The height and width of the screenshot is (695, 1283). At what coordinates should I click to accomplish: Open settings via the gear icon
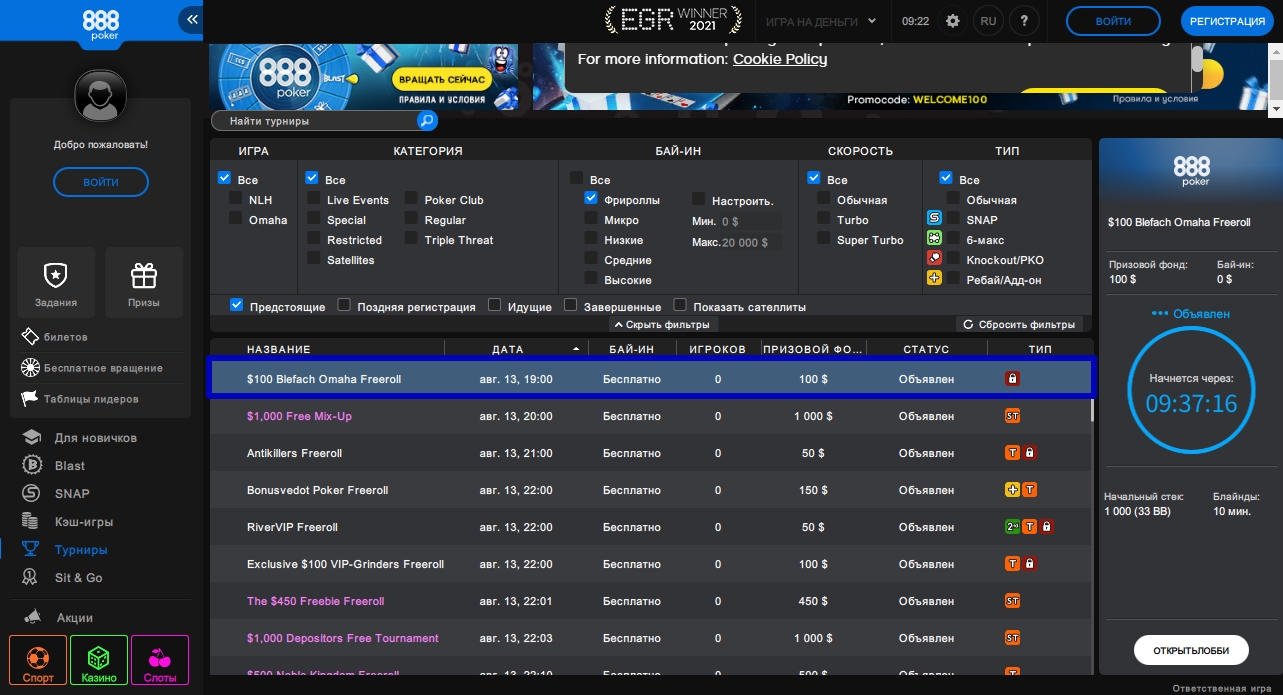pos(953,21)
